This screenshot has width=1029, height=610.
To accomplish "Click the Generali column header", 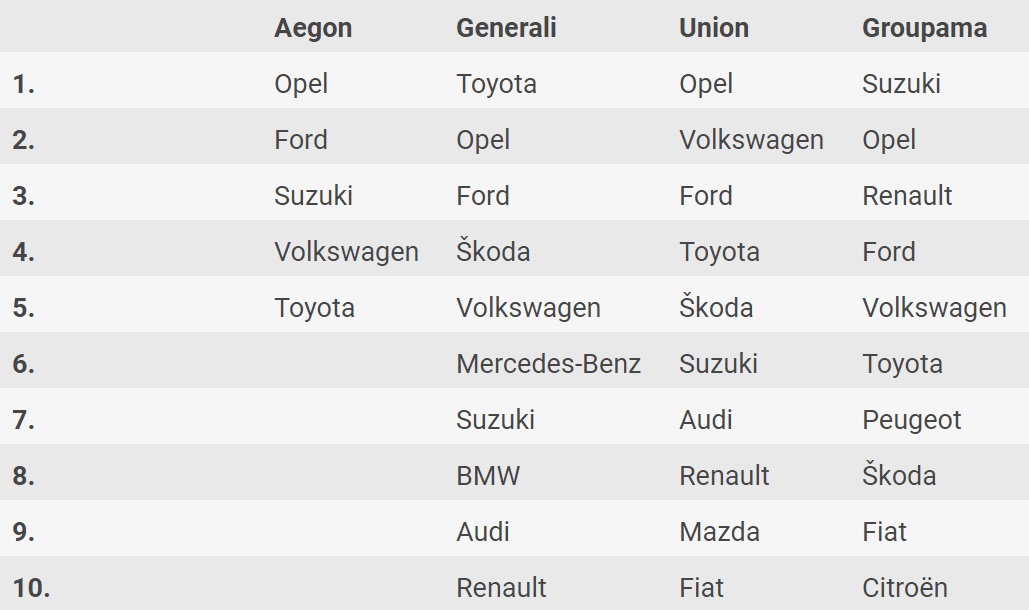I will click(506, 28).
